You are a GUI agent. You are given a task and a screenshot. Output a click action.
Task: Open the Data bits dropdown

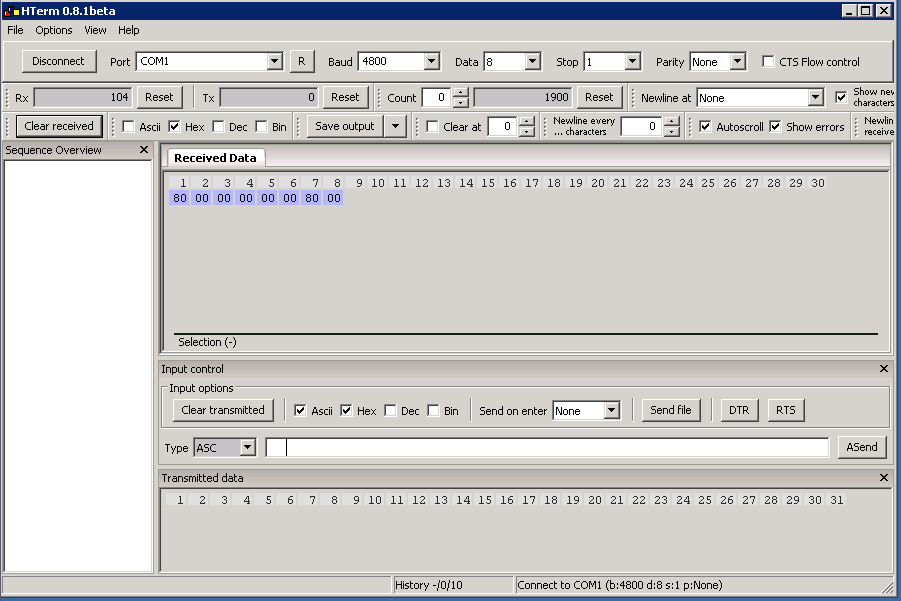(x=533, y=61)
